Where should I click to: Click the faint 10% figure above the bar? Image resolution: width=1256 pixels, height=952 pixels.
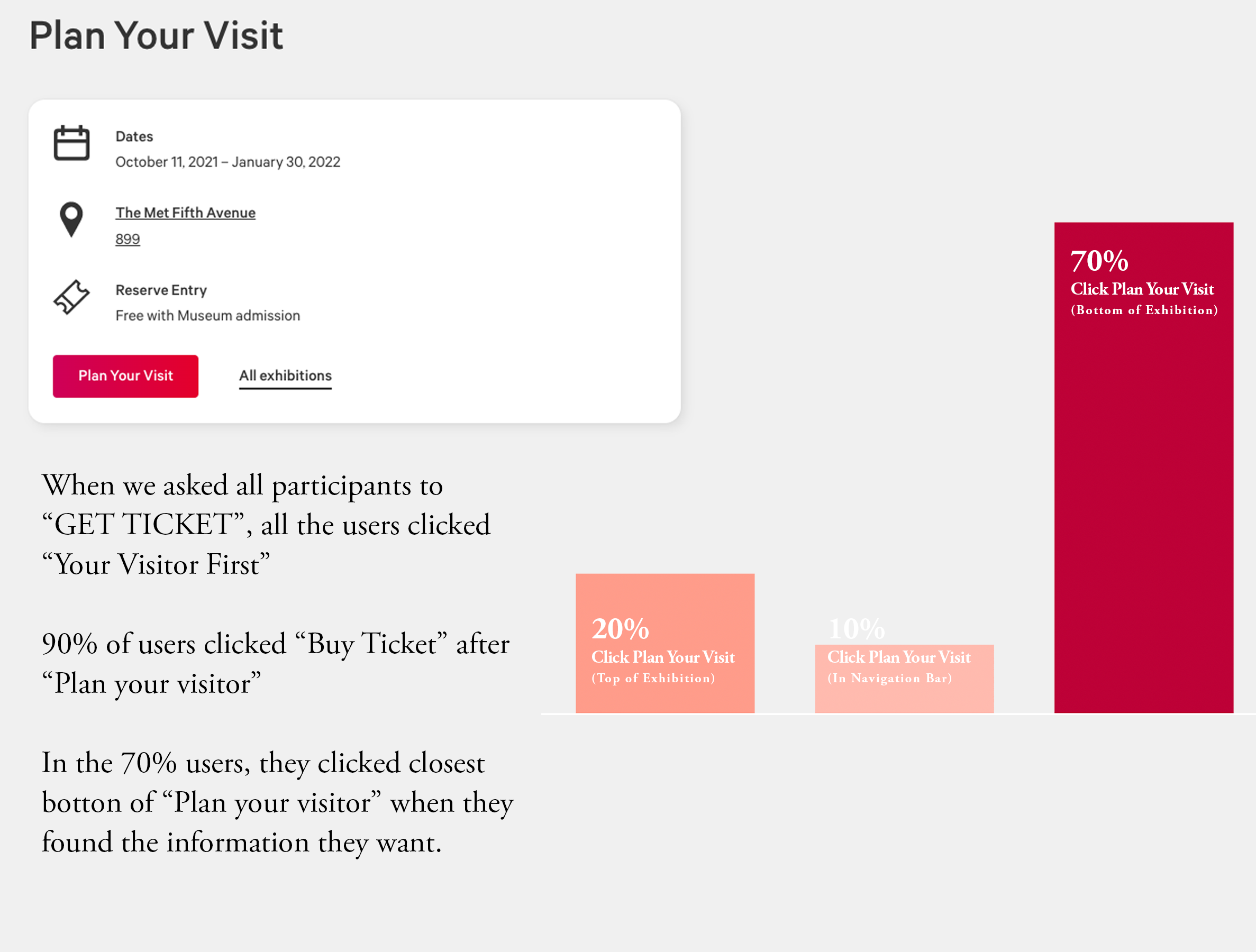(x=856, y=629)
